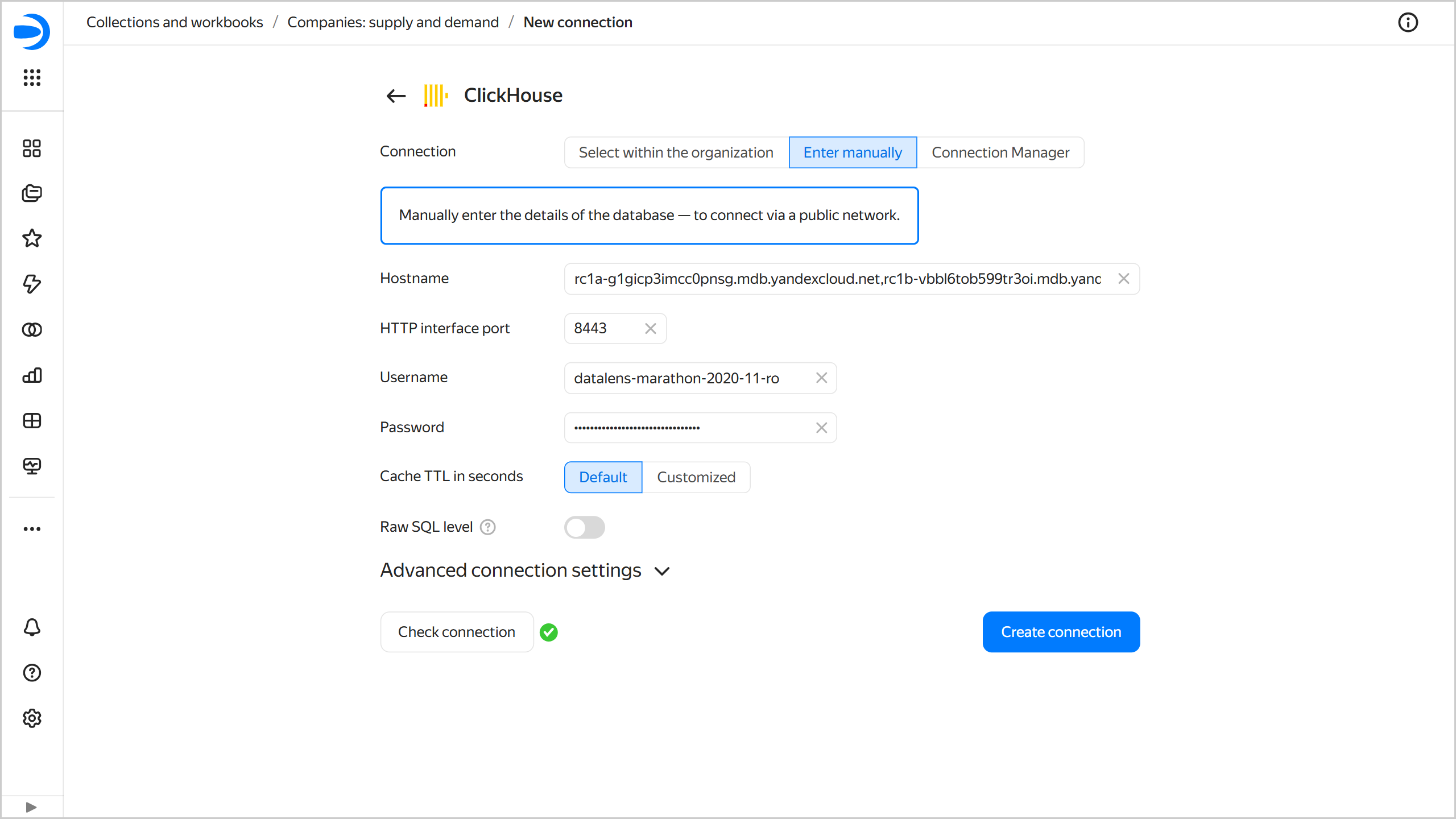
Task: Click the help question mark in sidebar
Action: (x=32, y=673)
